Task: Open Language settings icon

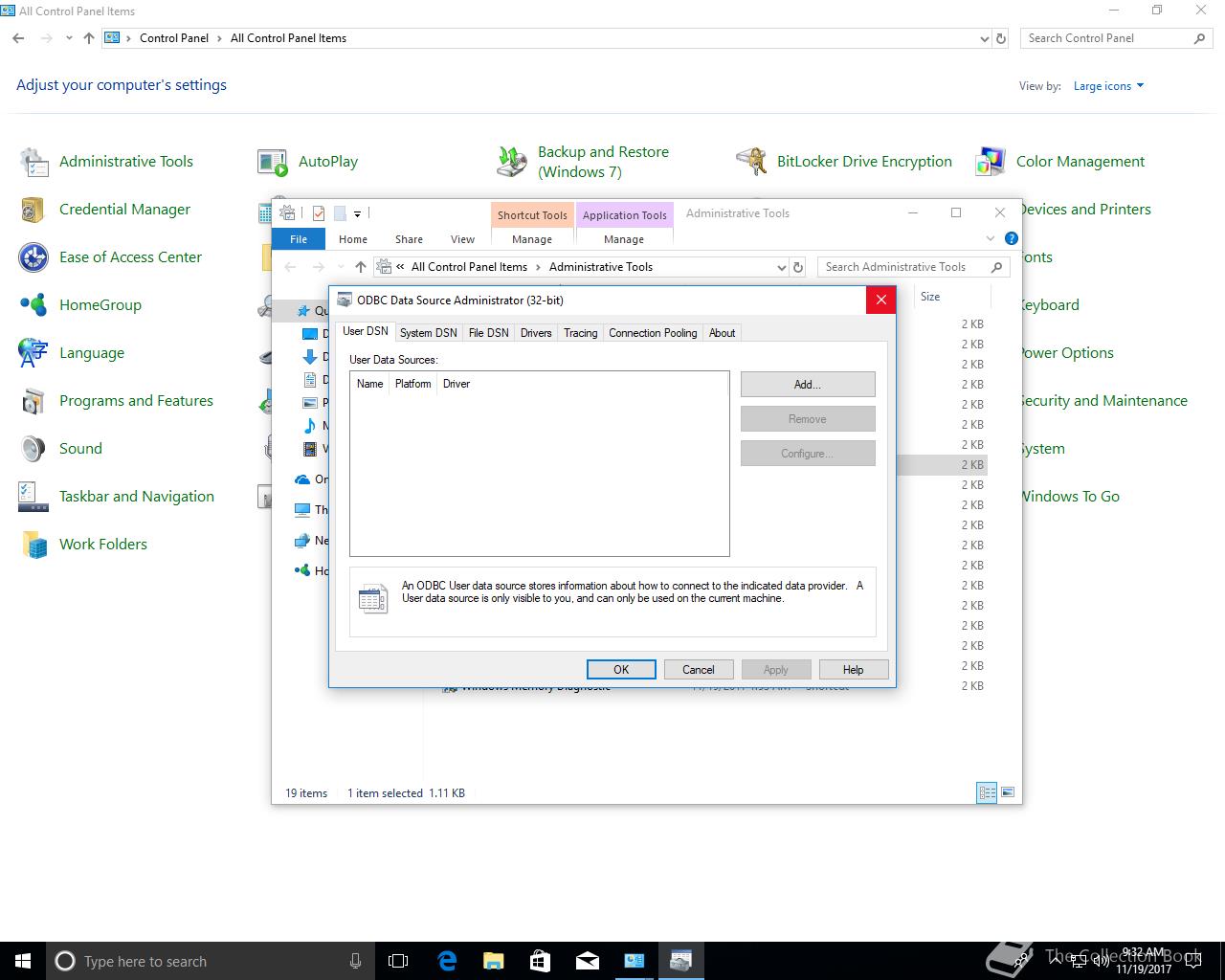Action: [33, 353]
